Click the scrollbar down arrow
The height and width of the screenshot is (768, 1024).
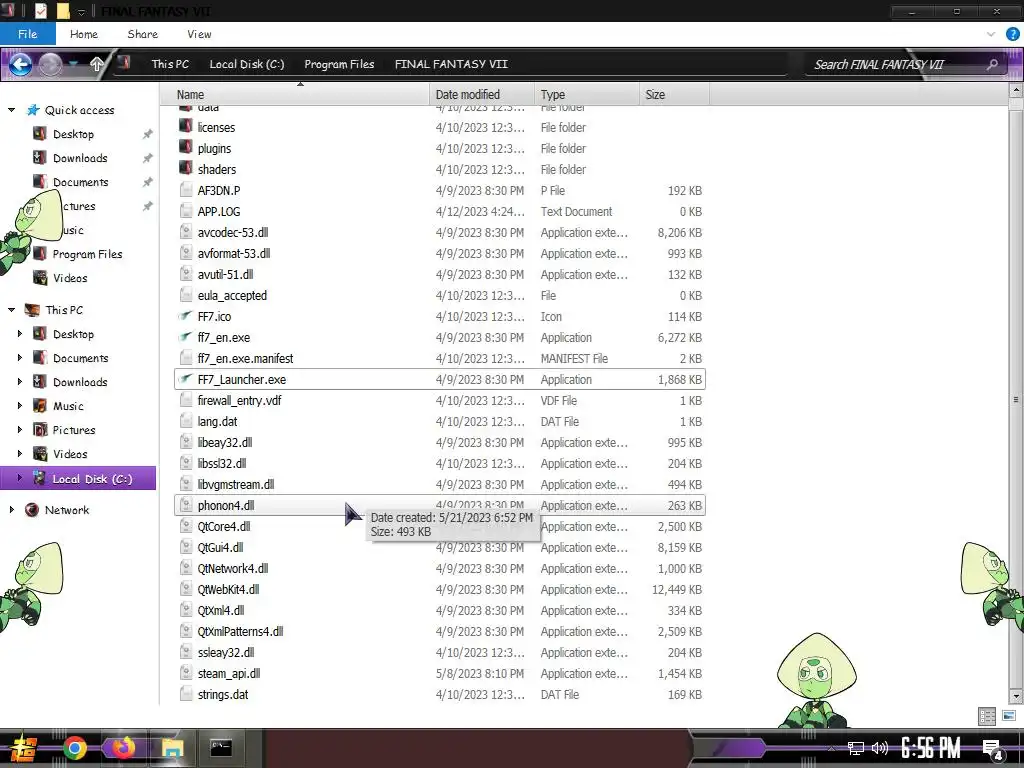pos(1016,696)
